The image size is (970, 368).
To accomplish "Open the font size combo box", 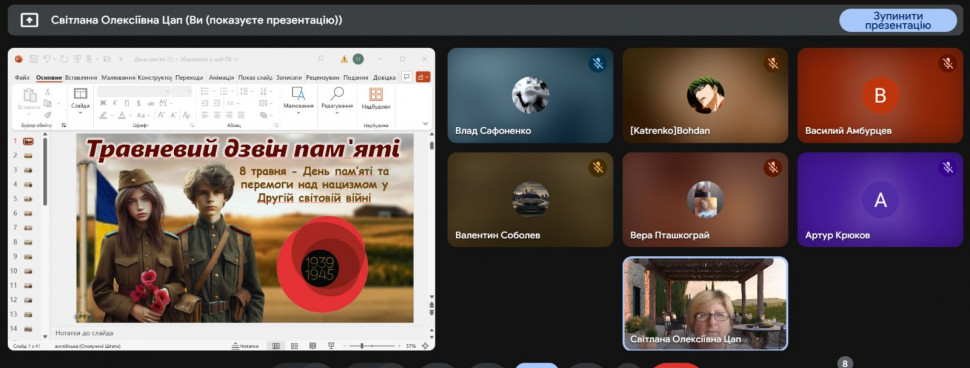I will tap(182, 91).
